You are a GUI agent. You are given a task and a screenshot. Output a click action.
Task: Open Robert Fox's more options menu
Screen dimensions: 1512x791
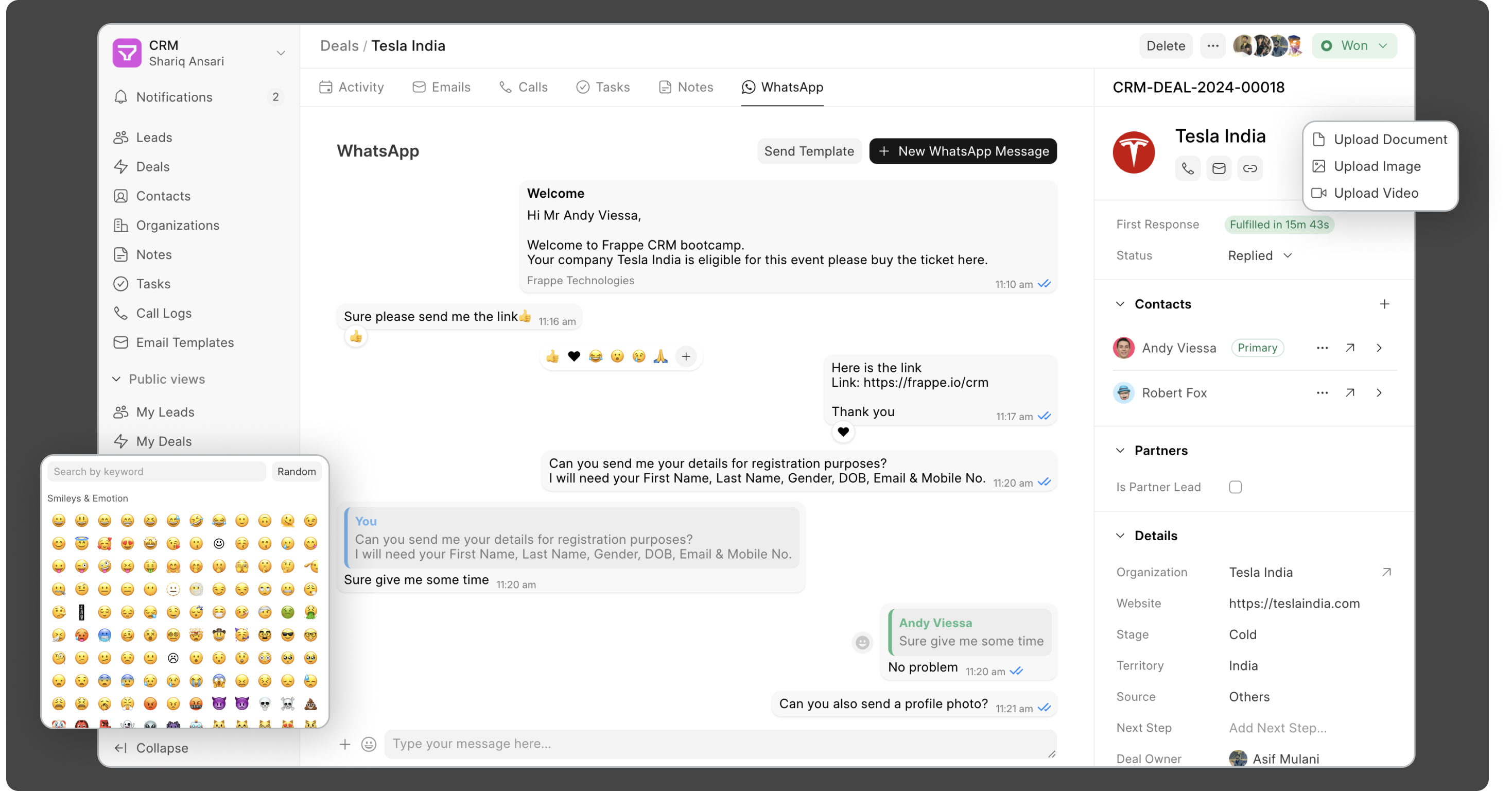[1322, 393]
